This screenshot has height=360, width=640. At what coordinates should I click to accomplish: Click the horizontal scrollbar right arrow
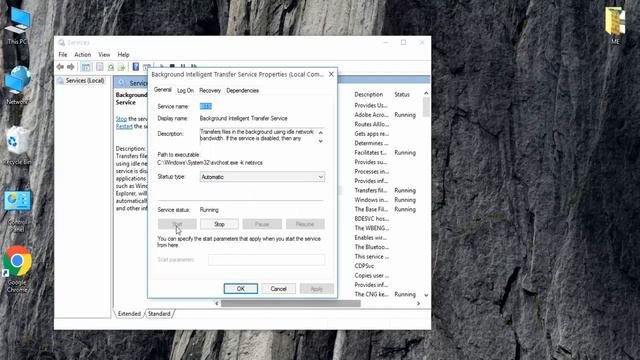coord(418,303)
